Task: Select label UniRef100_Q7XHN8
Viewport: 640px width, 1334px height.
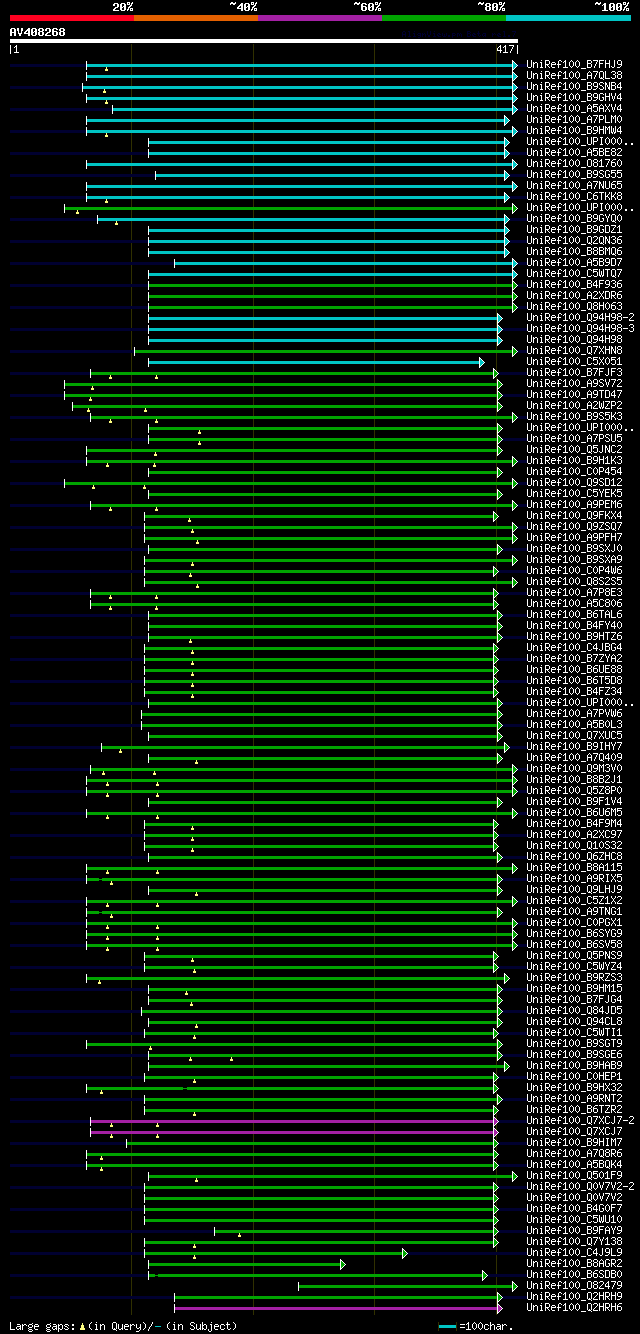Action: 574,350
